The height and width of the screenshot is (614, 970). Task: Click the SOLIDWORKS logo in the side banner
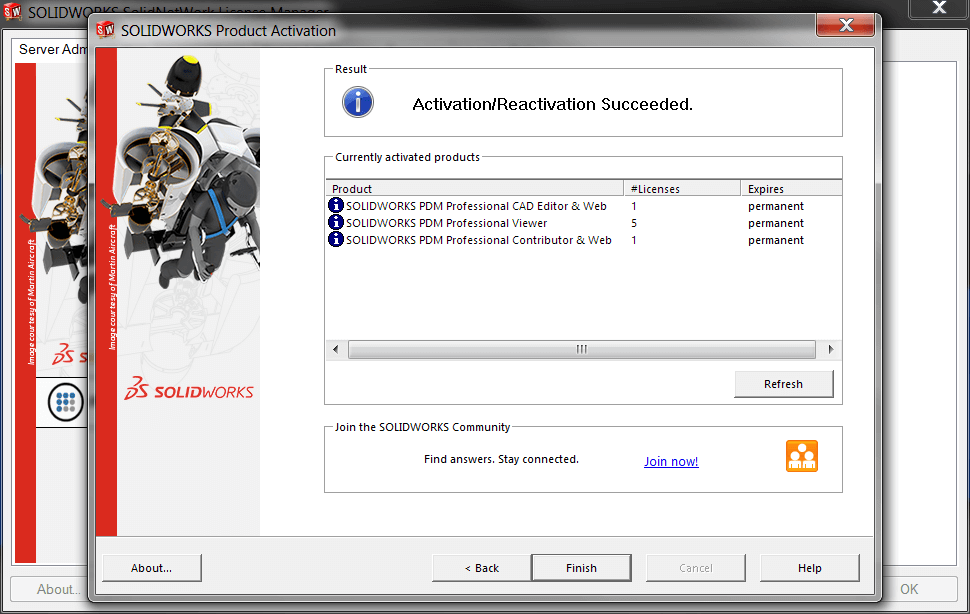189,389
